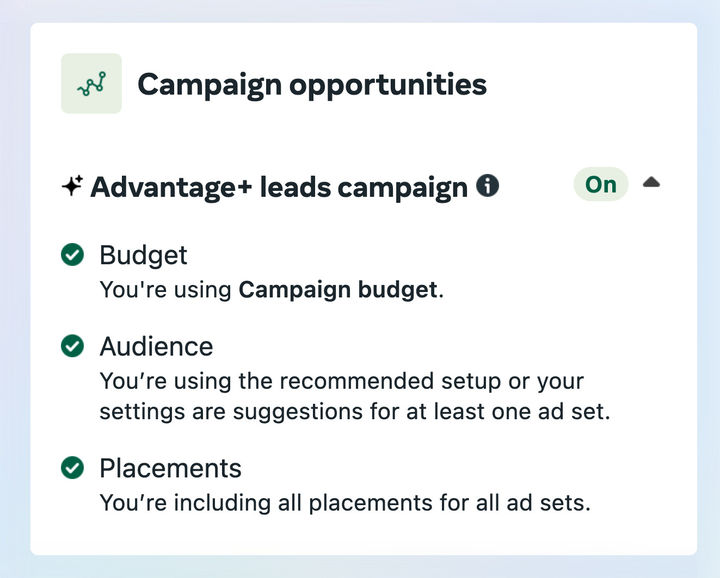
Task: Click the sparkle icon beside Advantage+
Action: (x=72, y=186)
